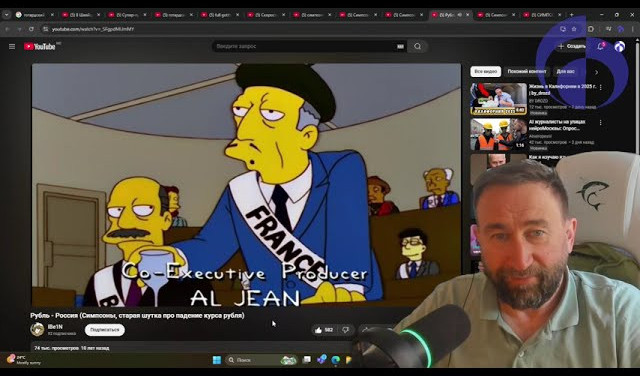
Task: Click the search magnifier button
Action: click(x=417, y=47)
